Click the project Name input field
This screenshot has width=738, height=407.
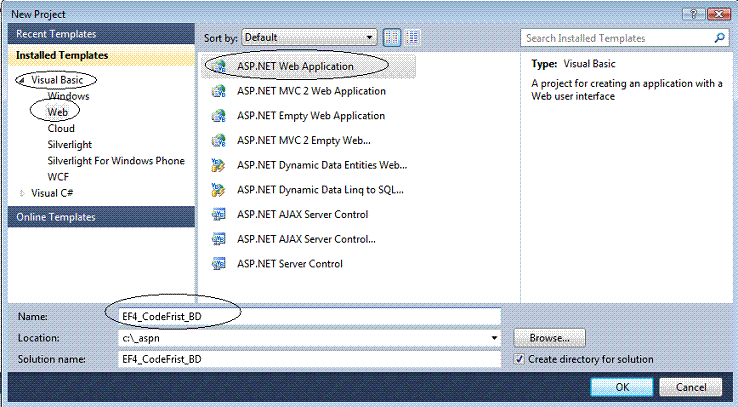point(309,316)
